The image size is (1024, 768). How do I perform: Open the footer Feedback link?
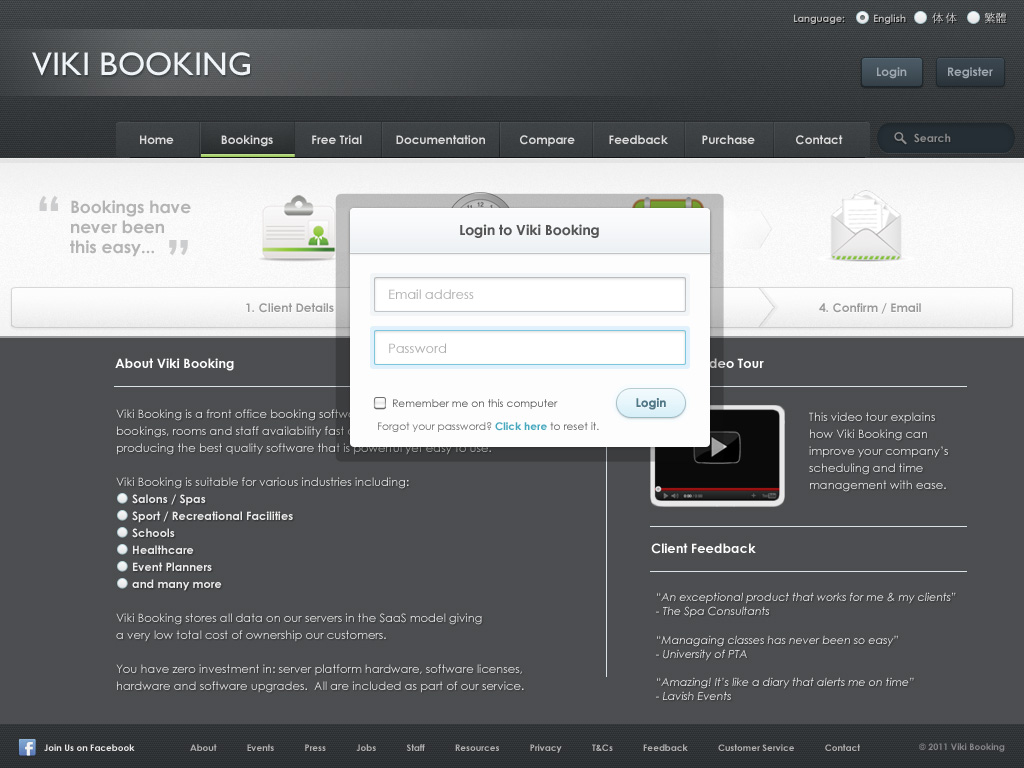pos(665,748)
